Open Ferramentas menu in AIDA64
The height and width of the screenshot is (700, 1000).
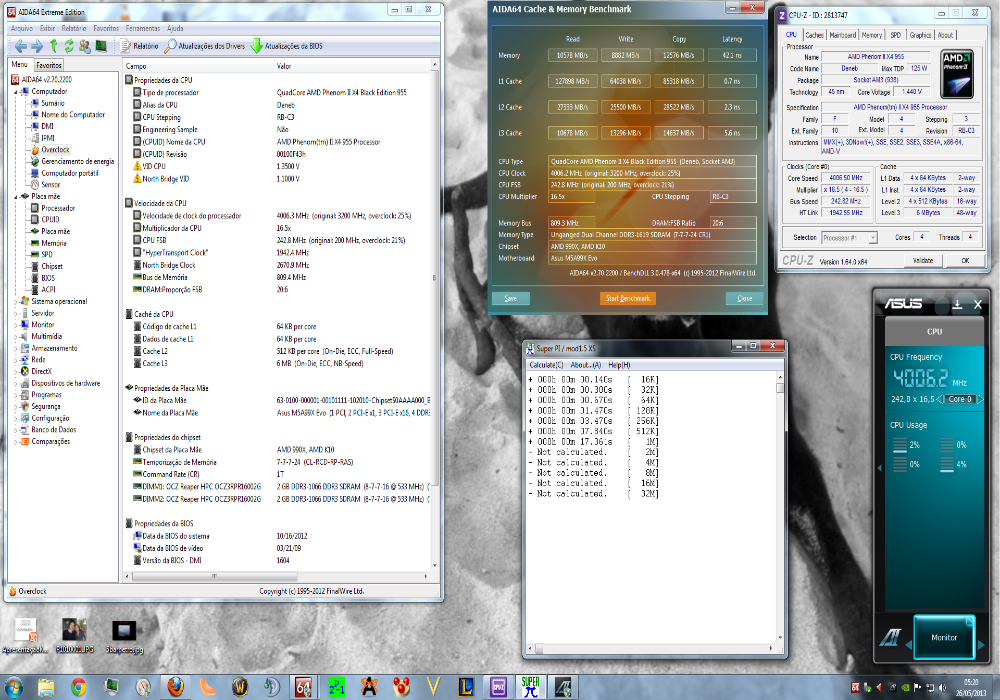click(143, 28)
